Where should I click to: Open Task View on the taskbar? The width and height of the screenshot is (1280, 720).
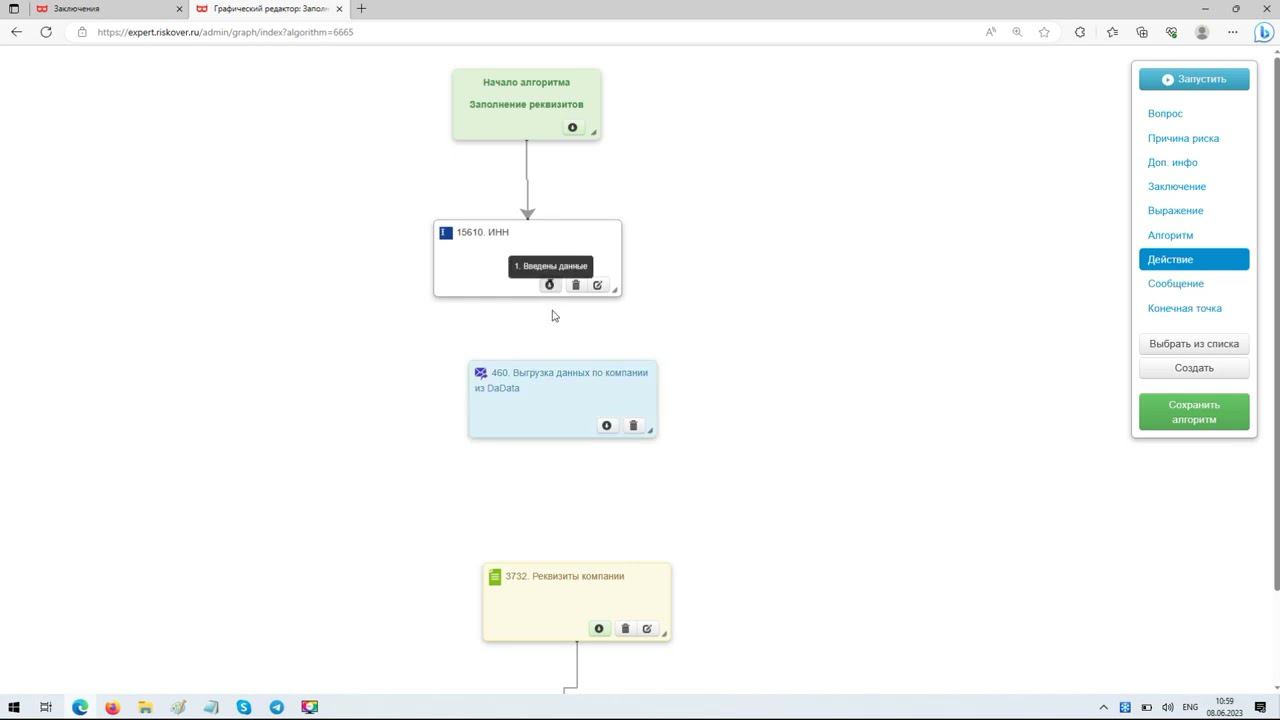[46, 707]
